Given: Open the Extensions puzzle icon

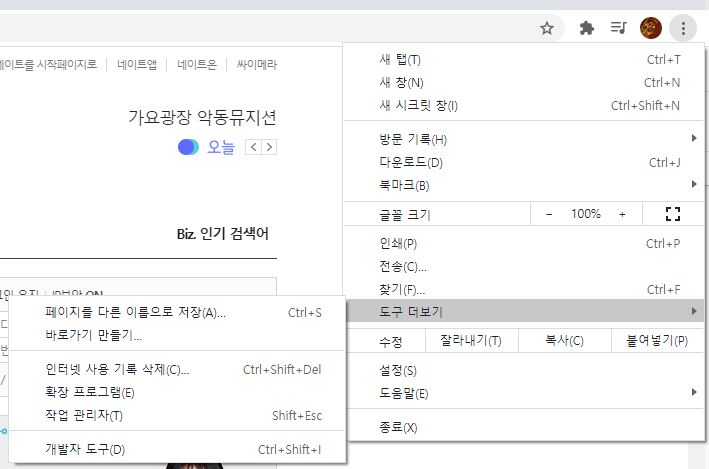Looking at the screenshot, I should coord(586,28).
